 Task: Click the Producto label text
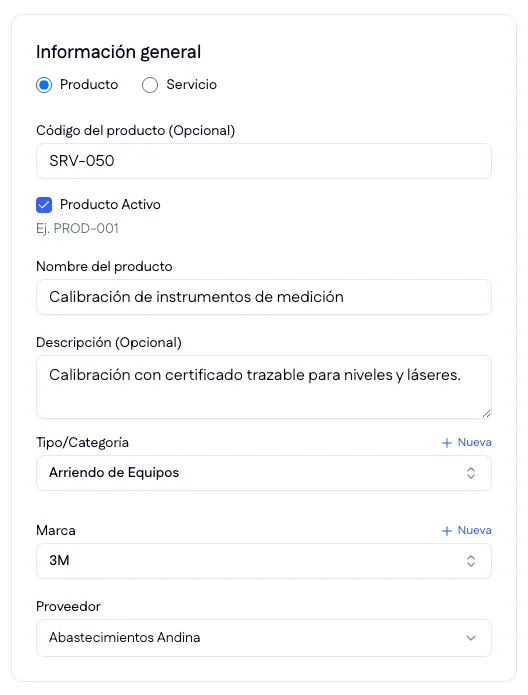(x=89, y=85)
